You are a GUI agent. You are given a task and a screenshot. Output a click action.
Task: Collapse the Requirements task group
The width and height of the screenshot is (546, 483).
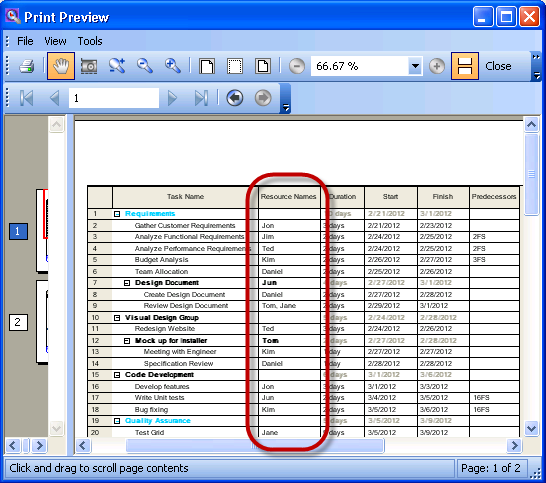(x=117, y=214)
